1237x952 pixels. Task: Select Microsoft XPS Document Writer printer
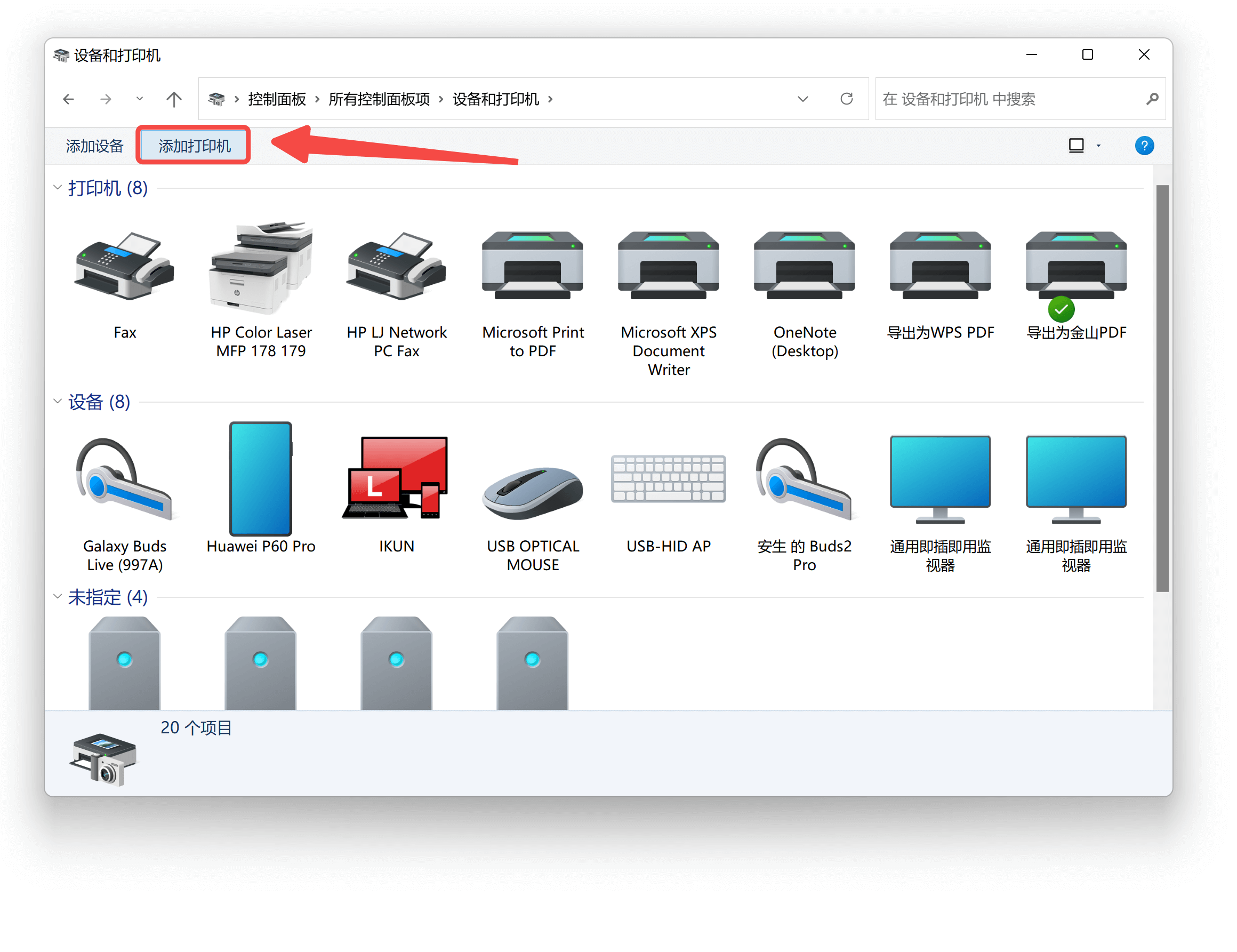(668, 265)
